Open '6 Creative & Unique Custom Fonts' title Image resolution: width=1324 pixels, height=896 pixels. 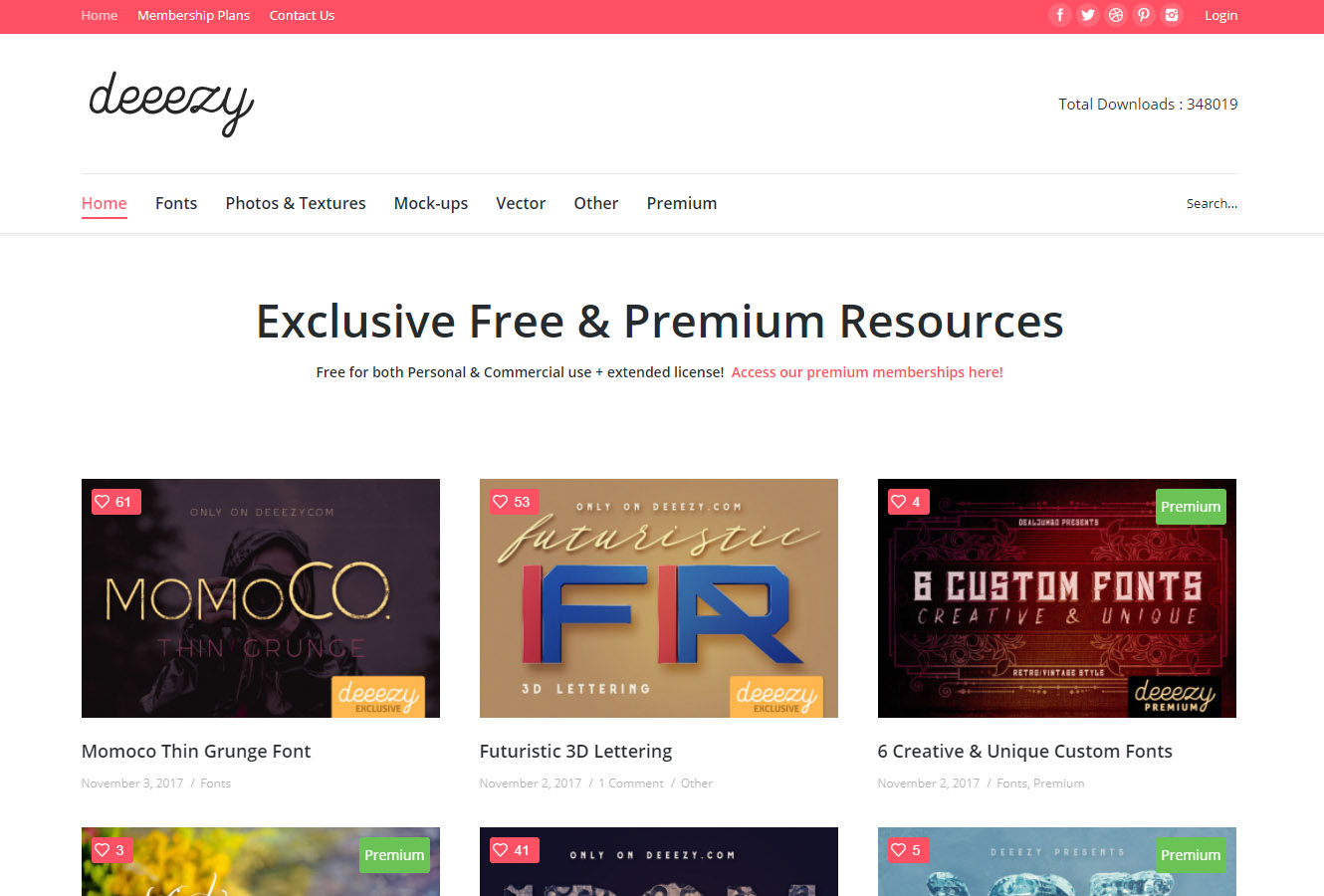1025,752
